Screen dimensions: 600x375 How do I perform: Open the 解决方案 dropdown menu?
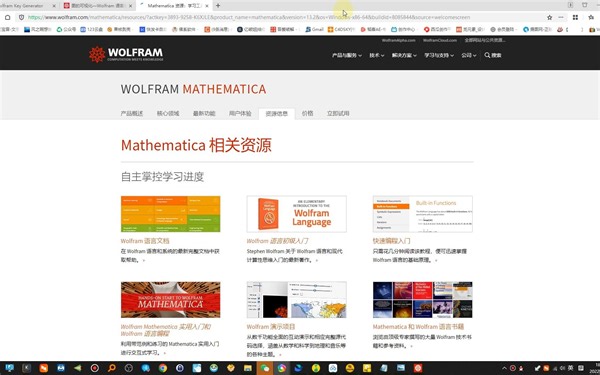(x=404, y=55)
